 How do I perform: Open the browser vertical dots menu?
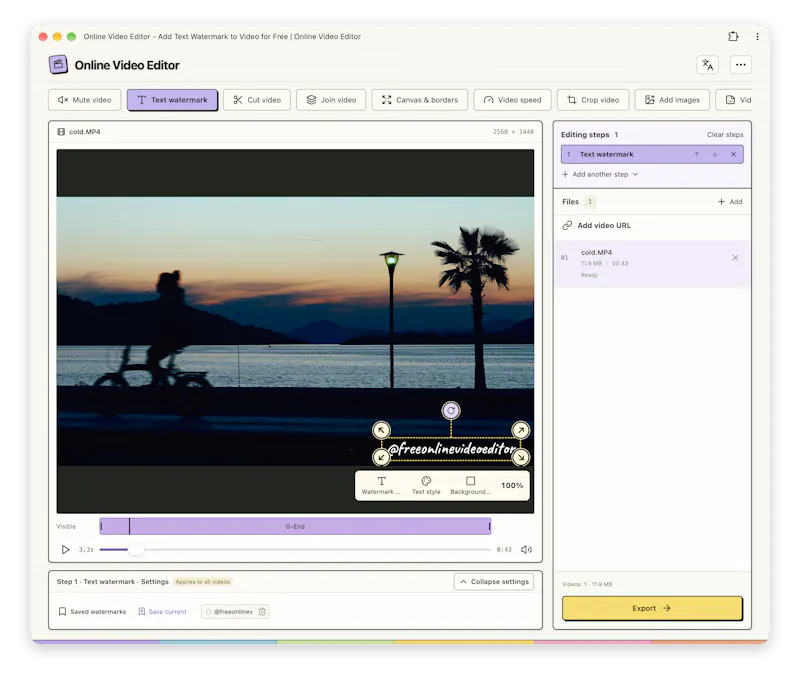coord(758,36)
